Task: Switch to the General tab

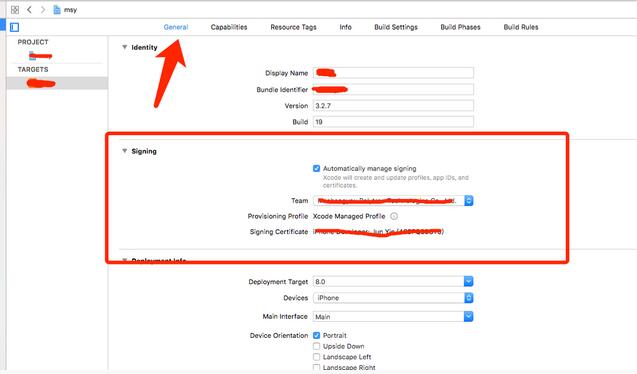Action: pyautogui.click(x=176, y=27)
